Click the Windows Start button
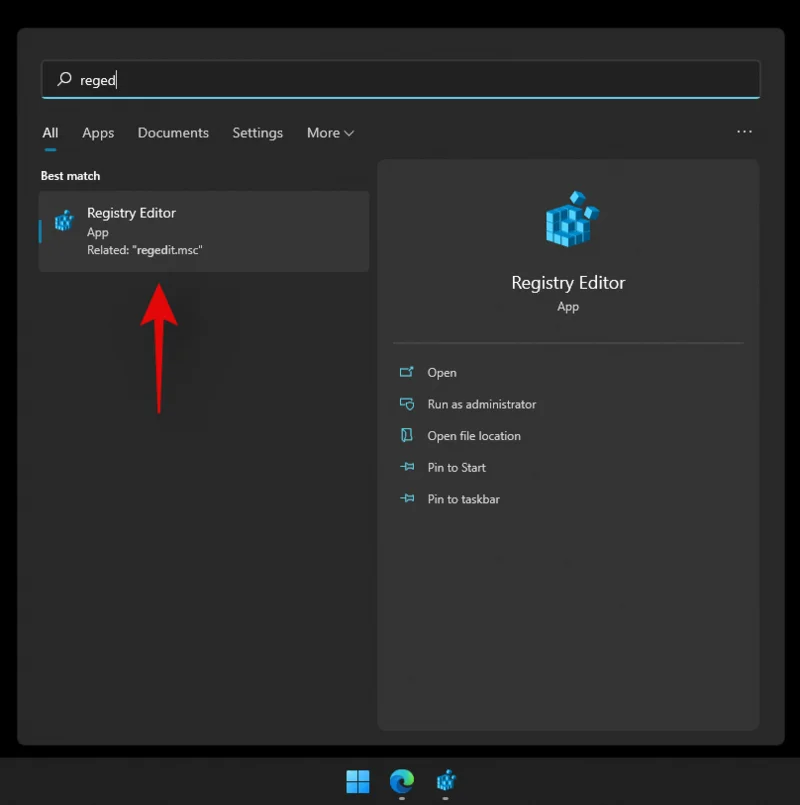This screenshot has height=805, width=800. click(x=358, y=781)
